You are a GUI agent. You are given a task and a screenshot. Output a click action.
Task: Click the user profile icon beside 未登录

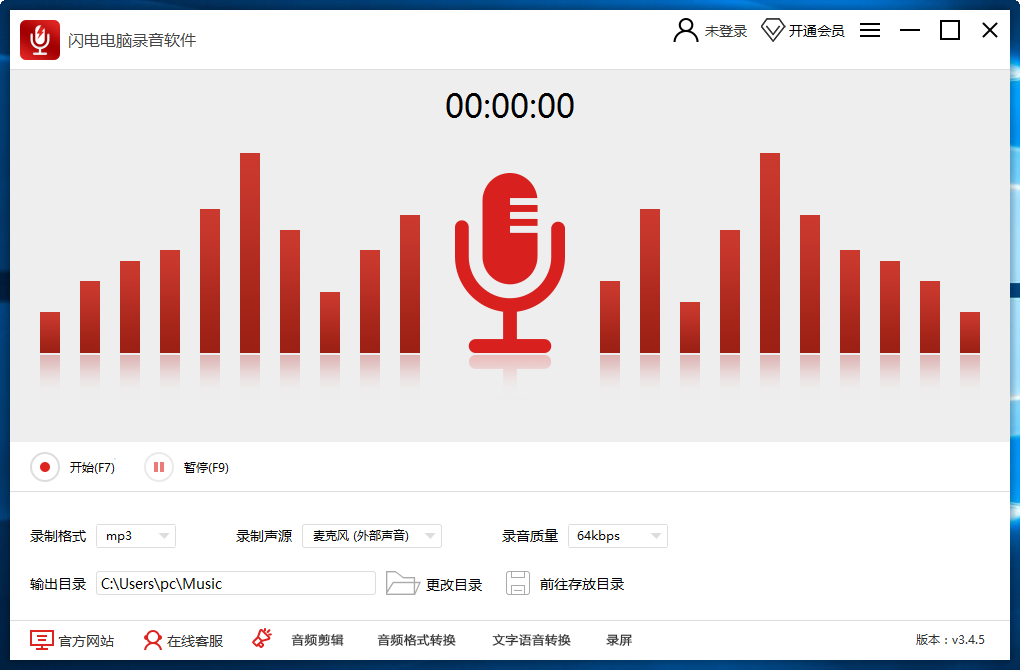pyautogui.click(x=684, y=30)
